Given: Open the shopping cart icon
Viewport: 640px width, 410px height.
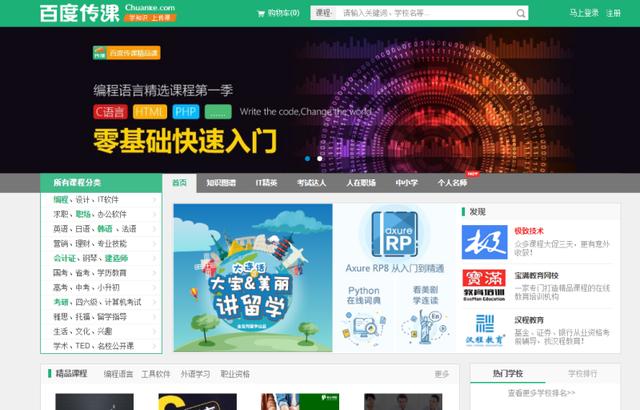Looking at the screenshot, I should coord(261,13).
